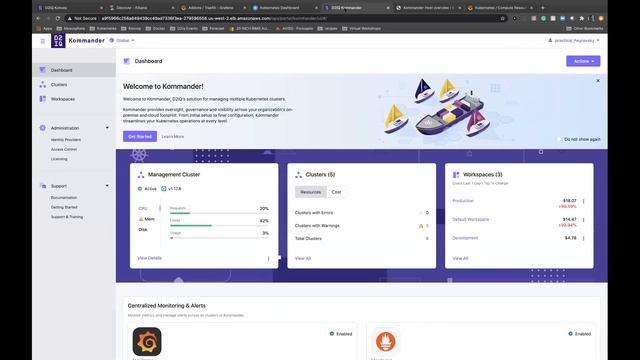The width and height of the screenshot is (640, 360).
Task: Bookmark this page with star icon
Action: (502, 18)
